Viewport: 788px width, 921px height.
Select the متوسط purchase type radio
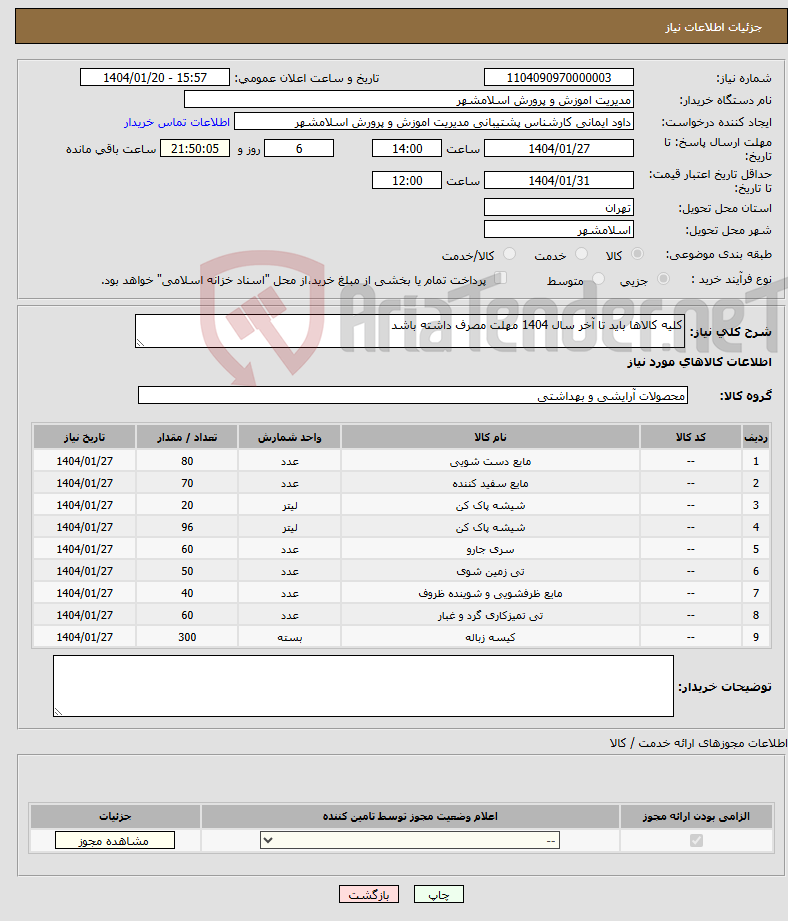click(x=598, y=279)
